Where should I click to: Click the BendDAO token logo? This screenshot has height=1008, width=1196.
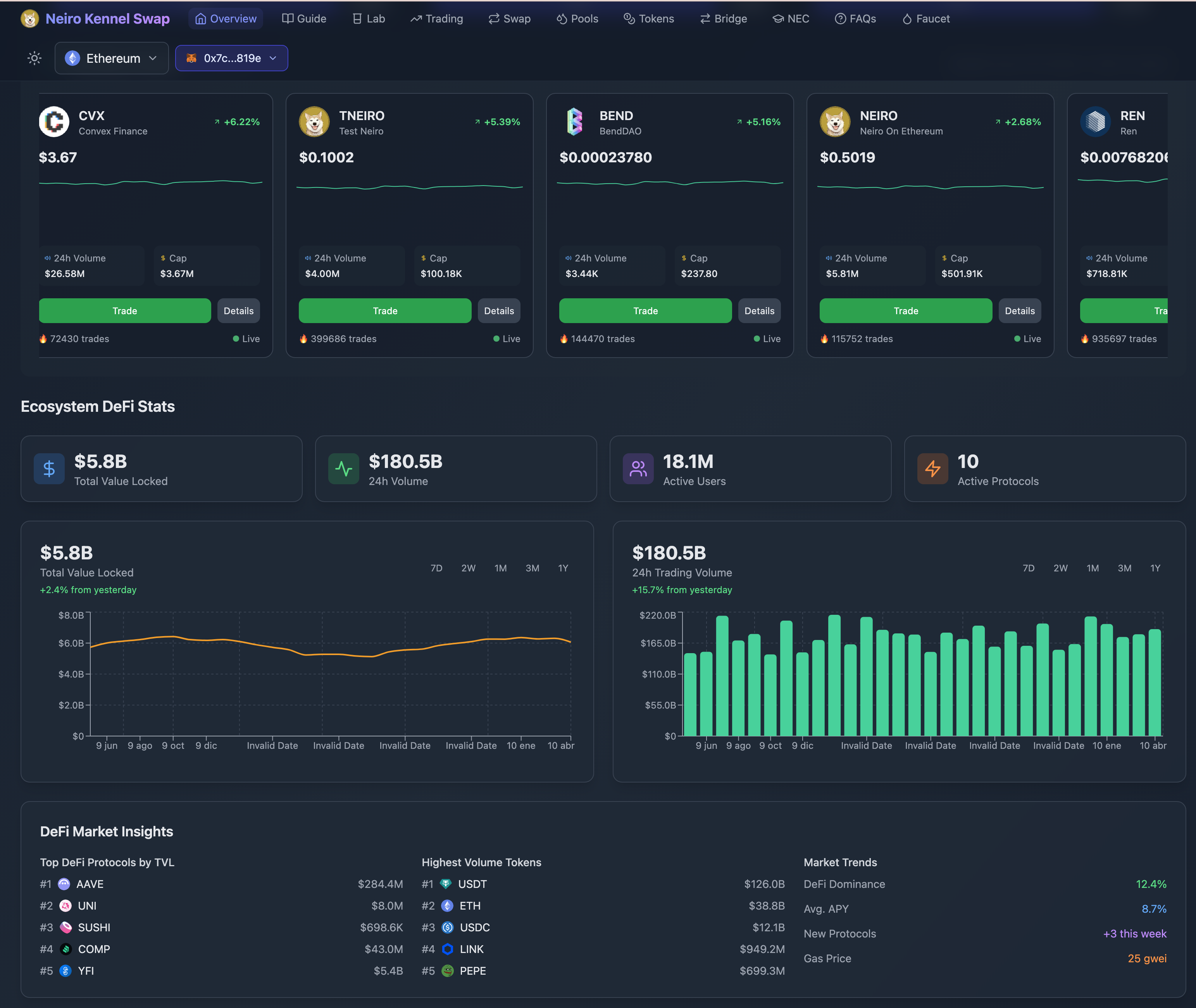pos(575,122)
